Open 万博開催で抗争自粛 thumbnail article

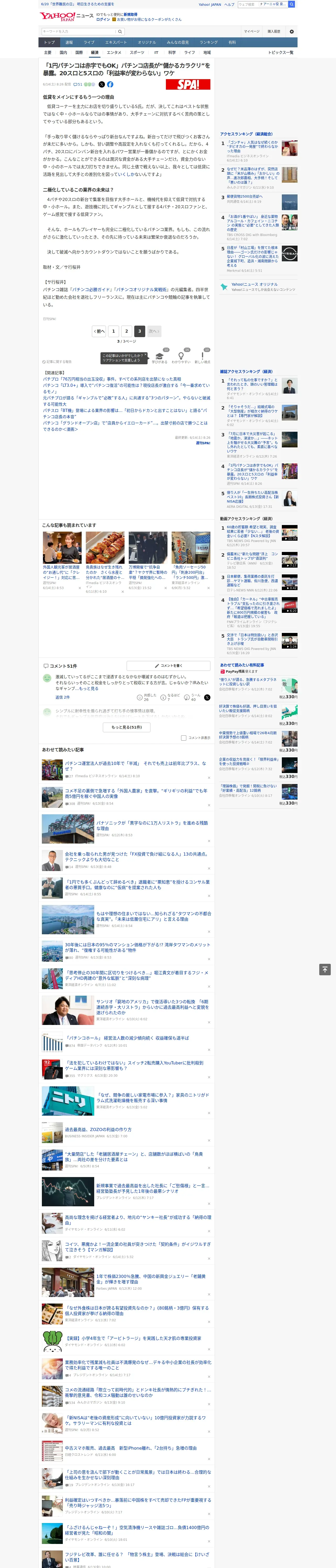(x=148, y=548)
